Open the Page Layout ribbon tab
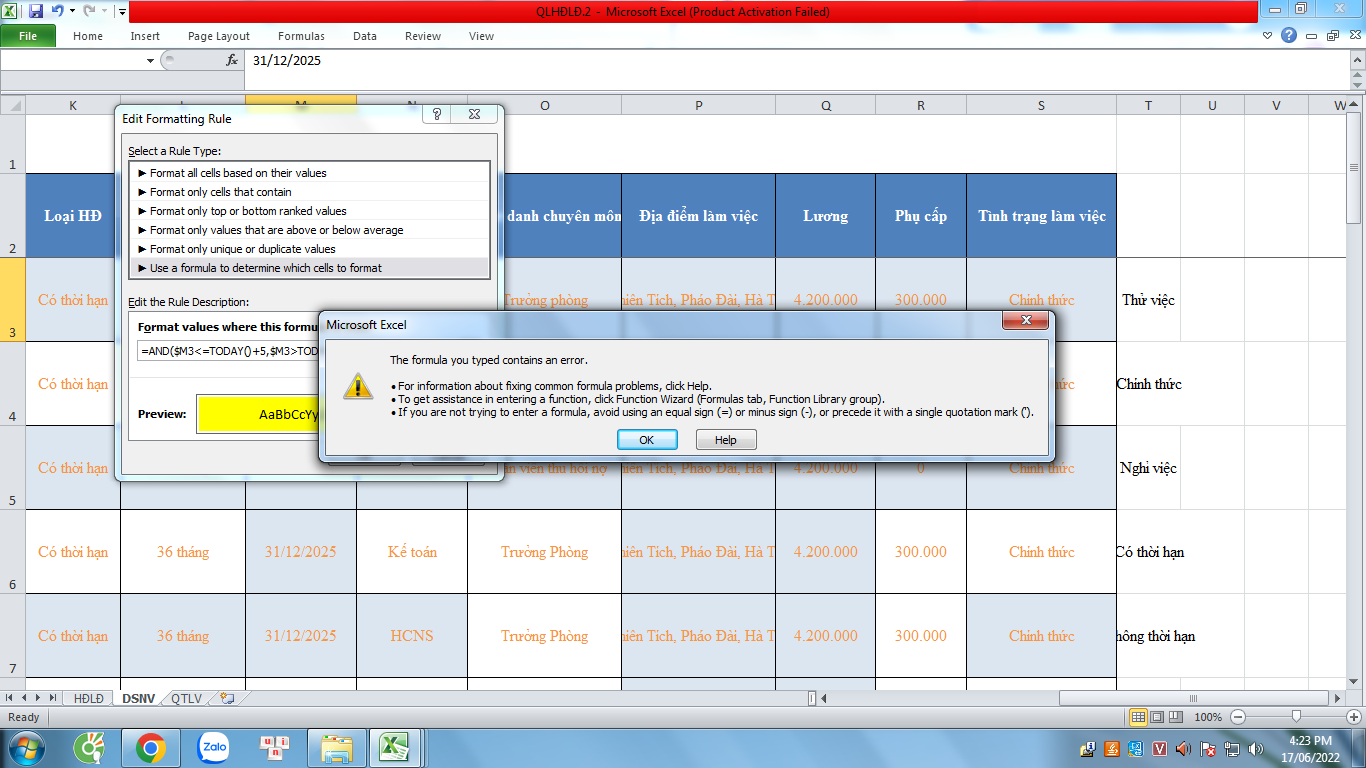1366x768 pixels. click(x=219, y=36)
